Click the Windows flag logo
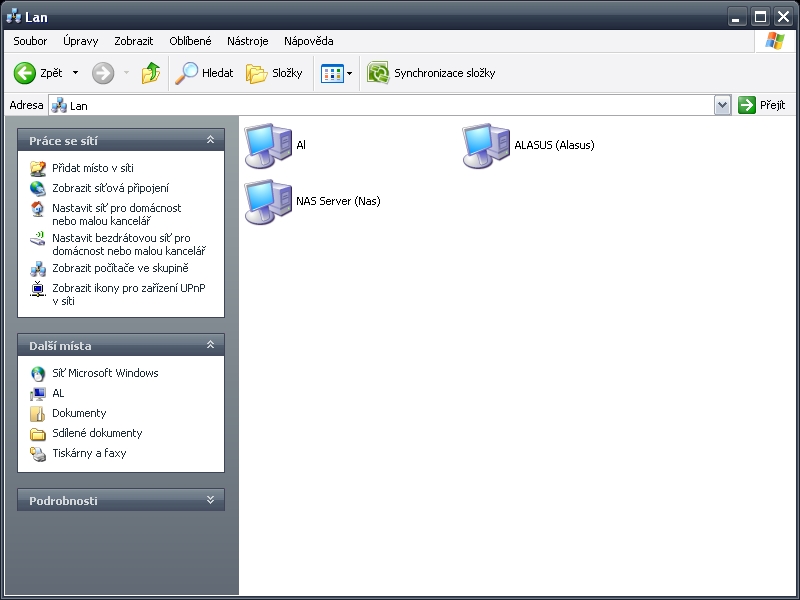Screen dimensions: 800x600 pos(774,41)
